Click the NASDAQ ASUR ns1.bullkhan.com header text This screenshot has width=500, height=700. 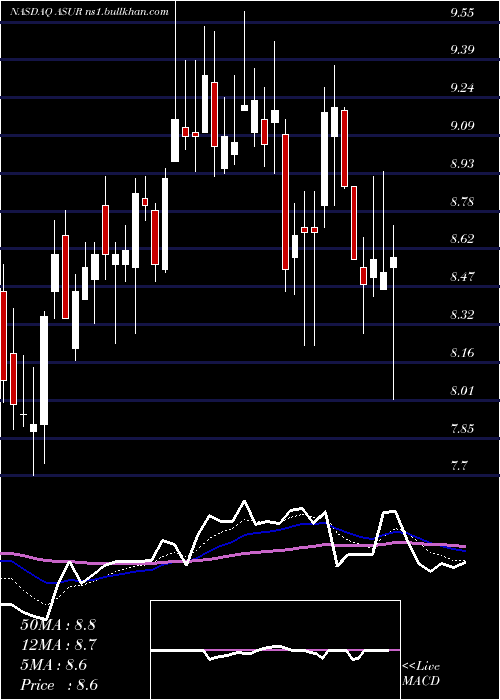point(90,12)
